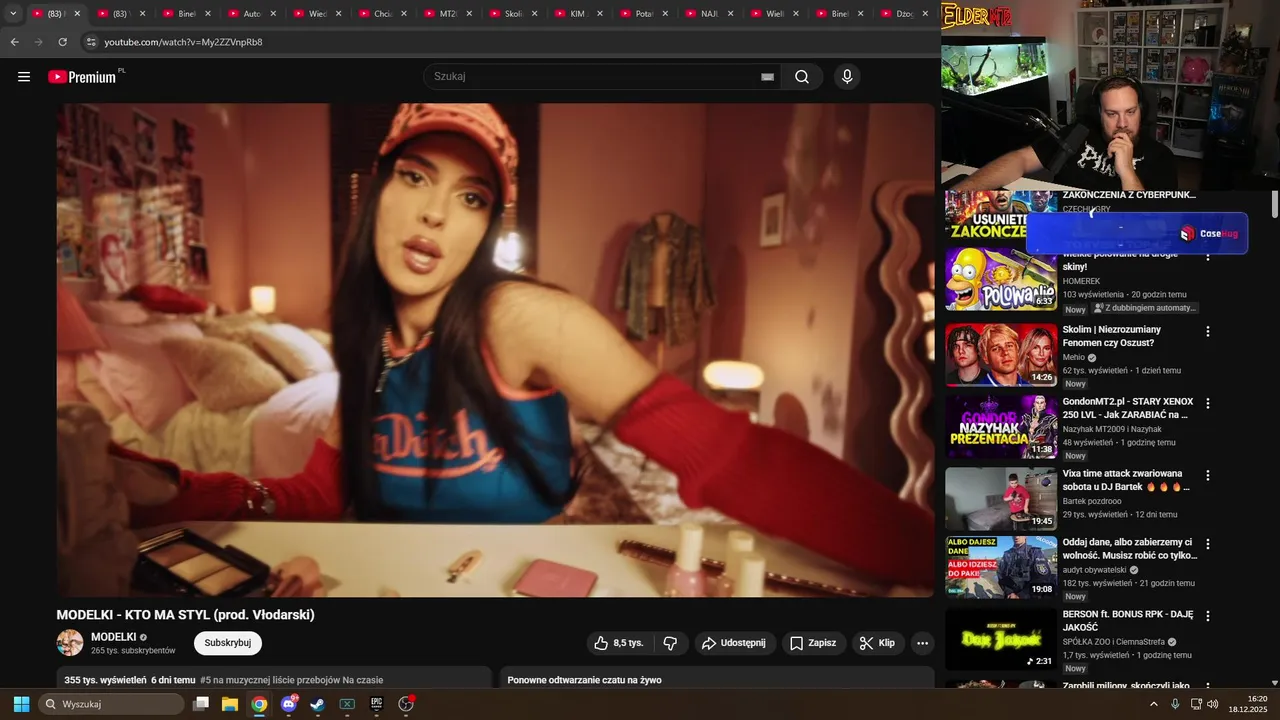Screen dimensions: 1280x720
Task: Click the browser address bar URL
Action: (183, 42)
